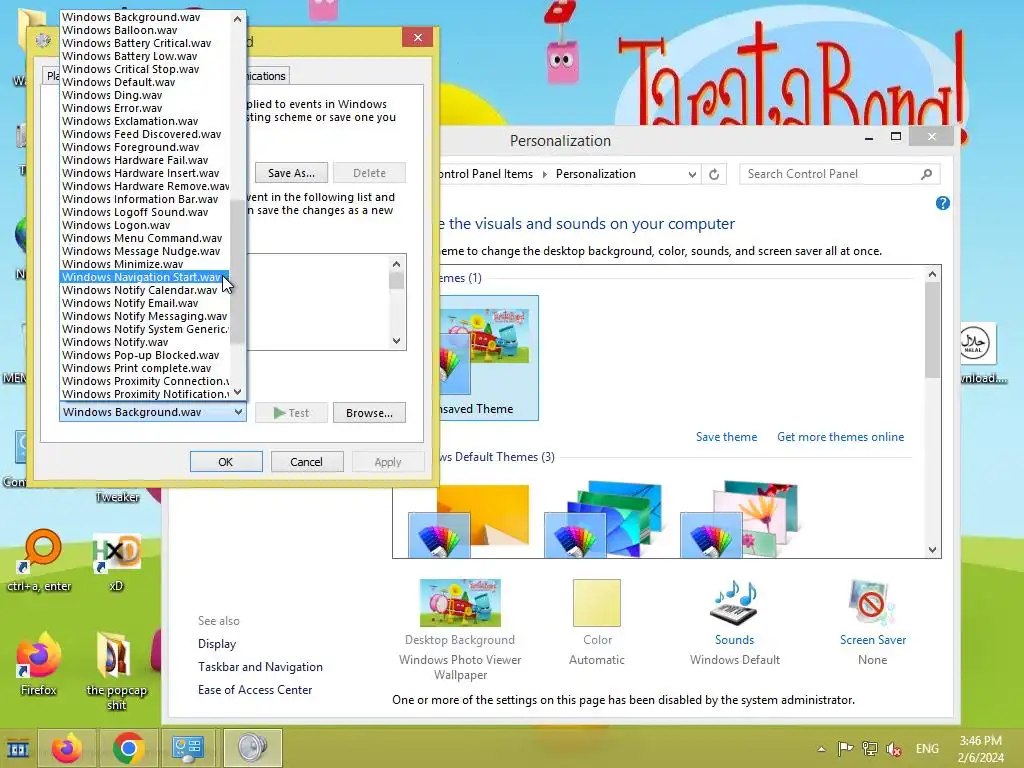1024x768 pixels.
Task: Select Windows Hardware Fail.wav
Action: pyautogui.click(x=144, y=160)
